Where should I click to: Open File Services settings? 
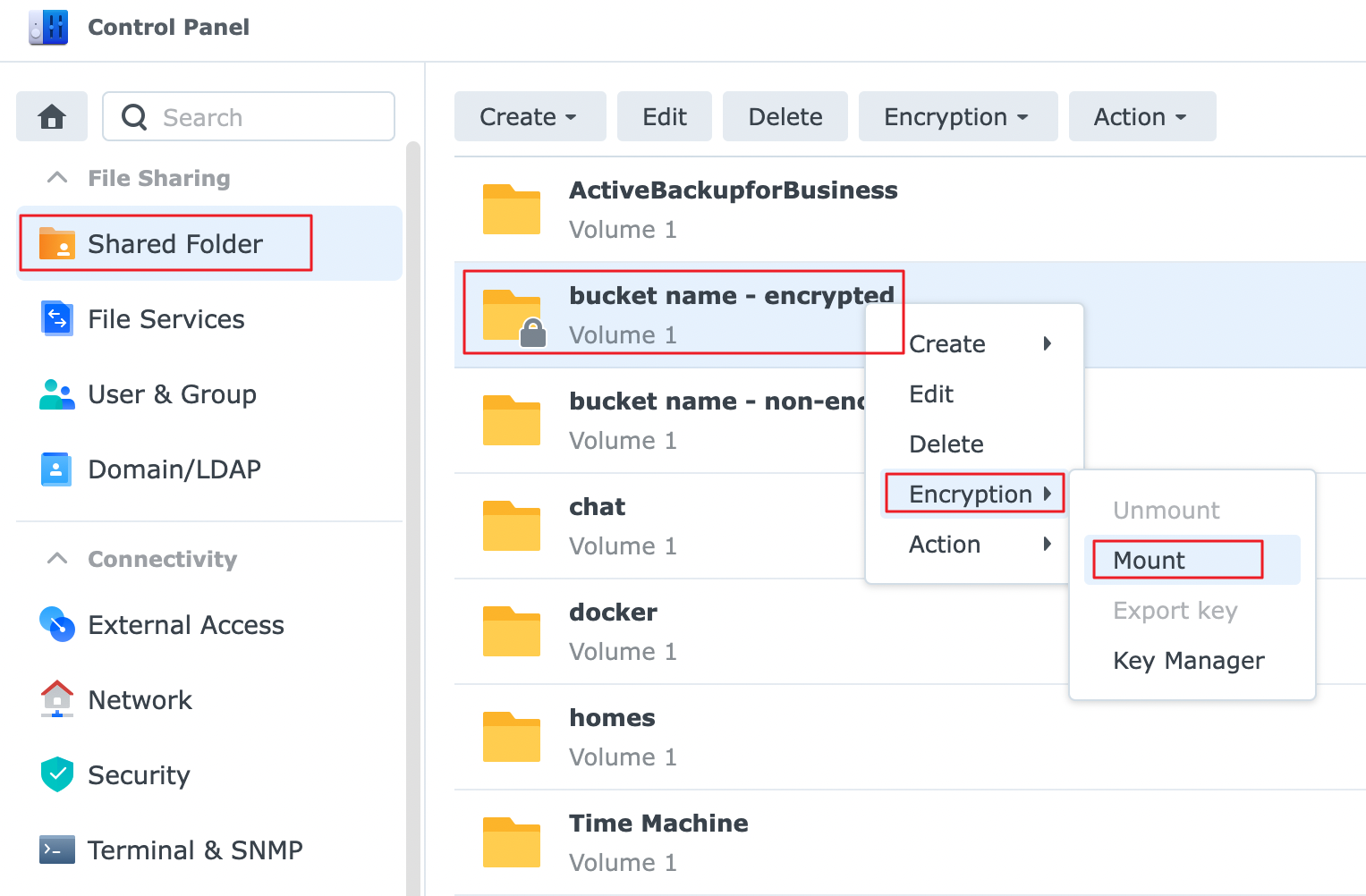coord(165,319)
